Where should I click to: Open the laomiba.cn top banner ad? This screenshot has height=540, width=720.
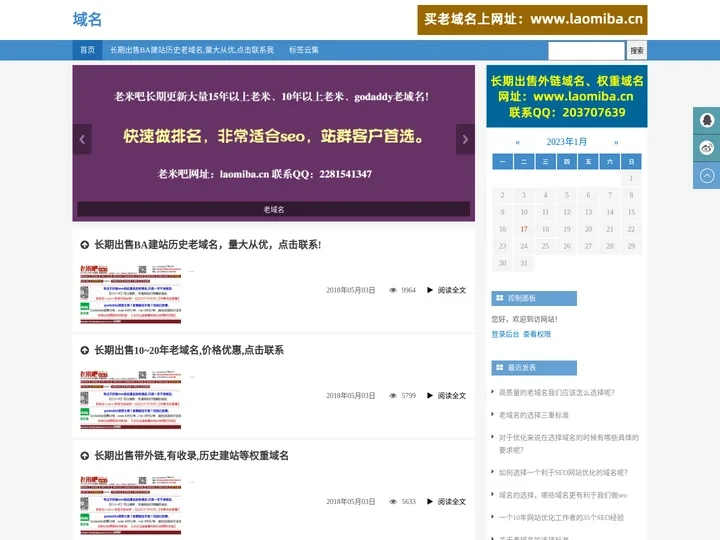[532, 20]
